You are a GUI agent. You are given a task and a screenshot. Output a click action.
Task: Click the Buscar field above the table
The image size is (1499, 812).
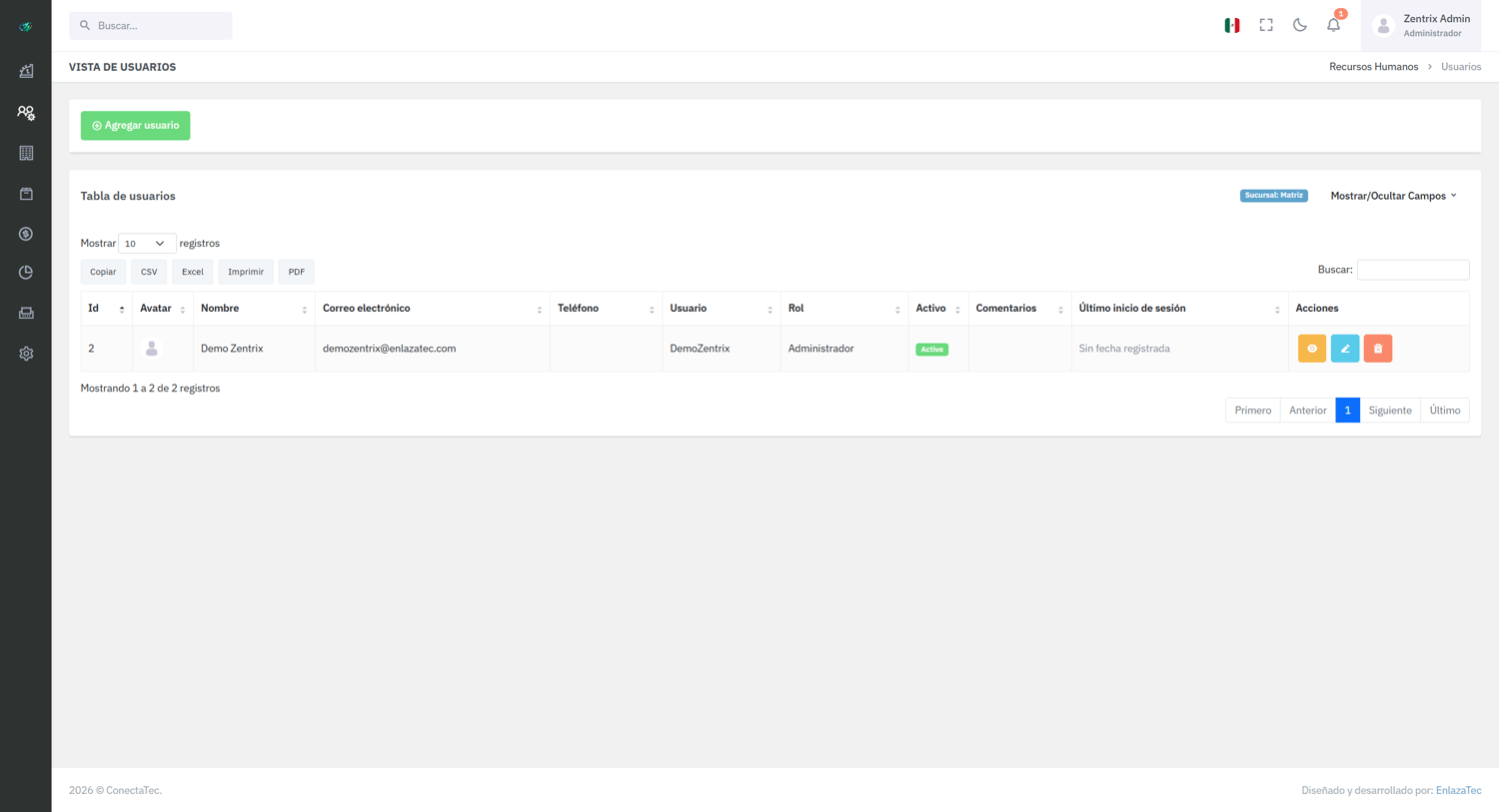tap(1413, 270)
